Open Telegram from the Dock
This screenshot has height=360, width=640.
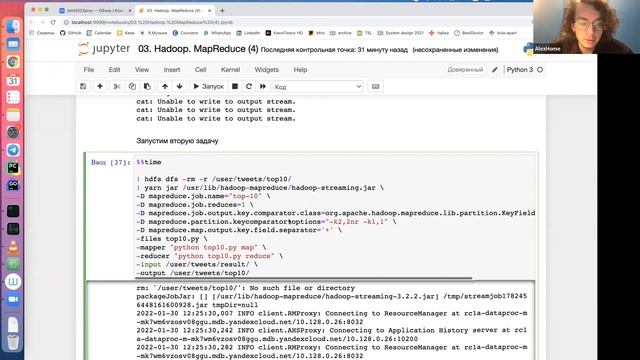coord(13,150)
